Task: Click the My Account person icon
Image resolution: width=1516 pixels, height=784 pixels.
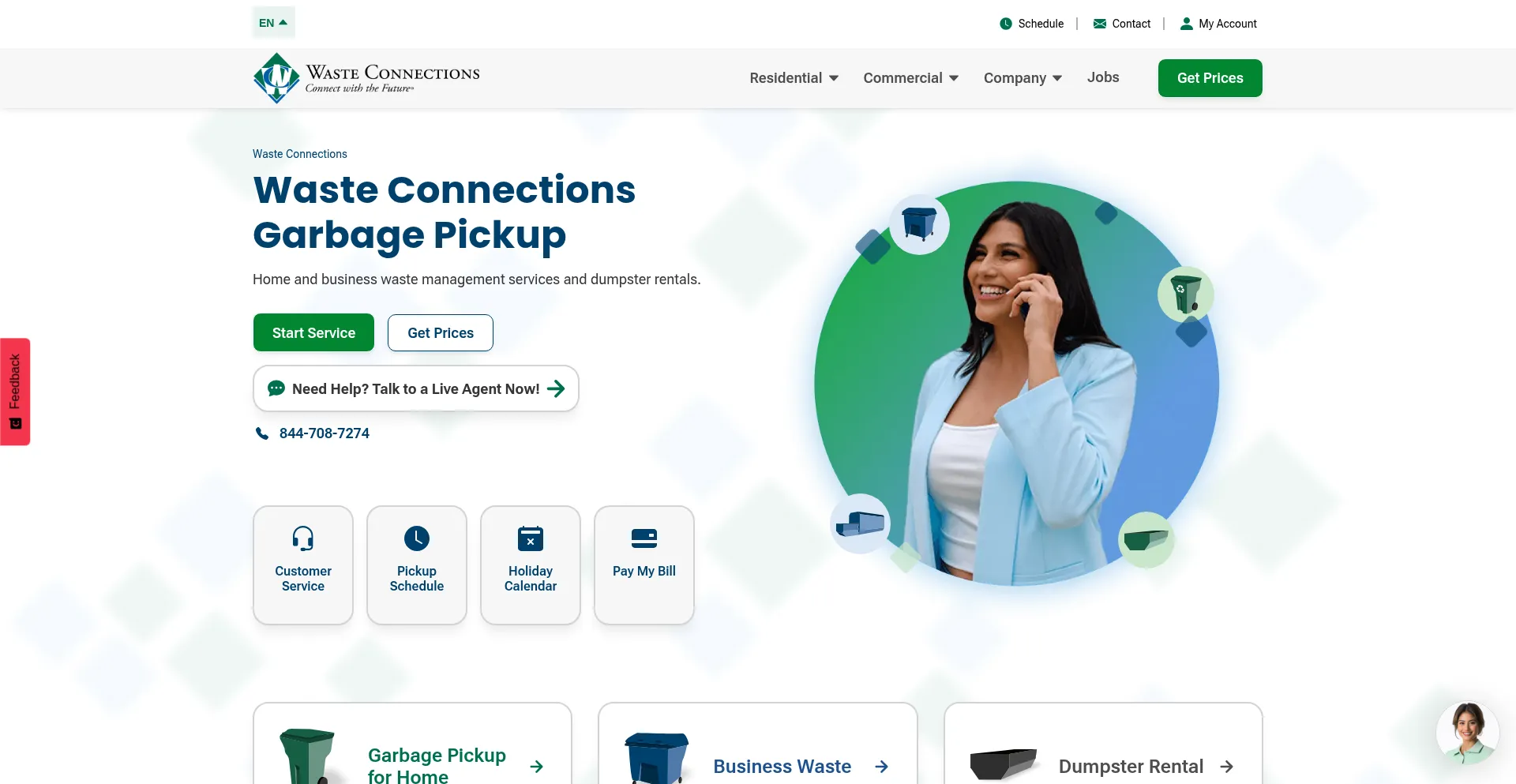Action: click(1186, 24)
